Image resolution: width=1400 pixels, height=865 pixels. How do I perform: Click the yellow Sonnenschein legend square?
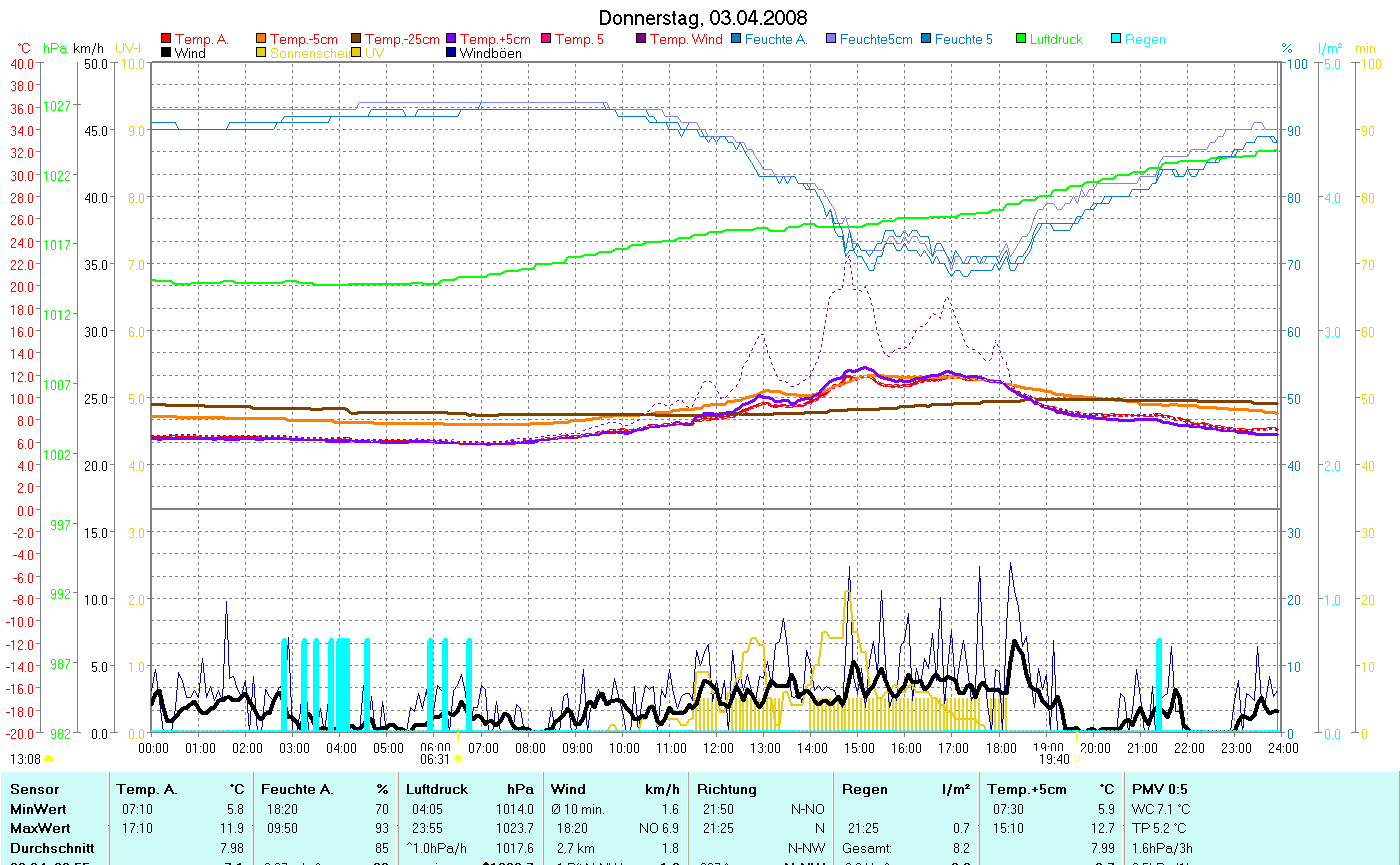[x=262, y=53]
